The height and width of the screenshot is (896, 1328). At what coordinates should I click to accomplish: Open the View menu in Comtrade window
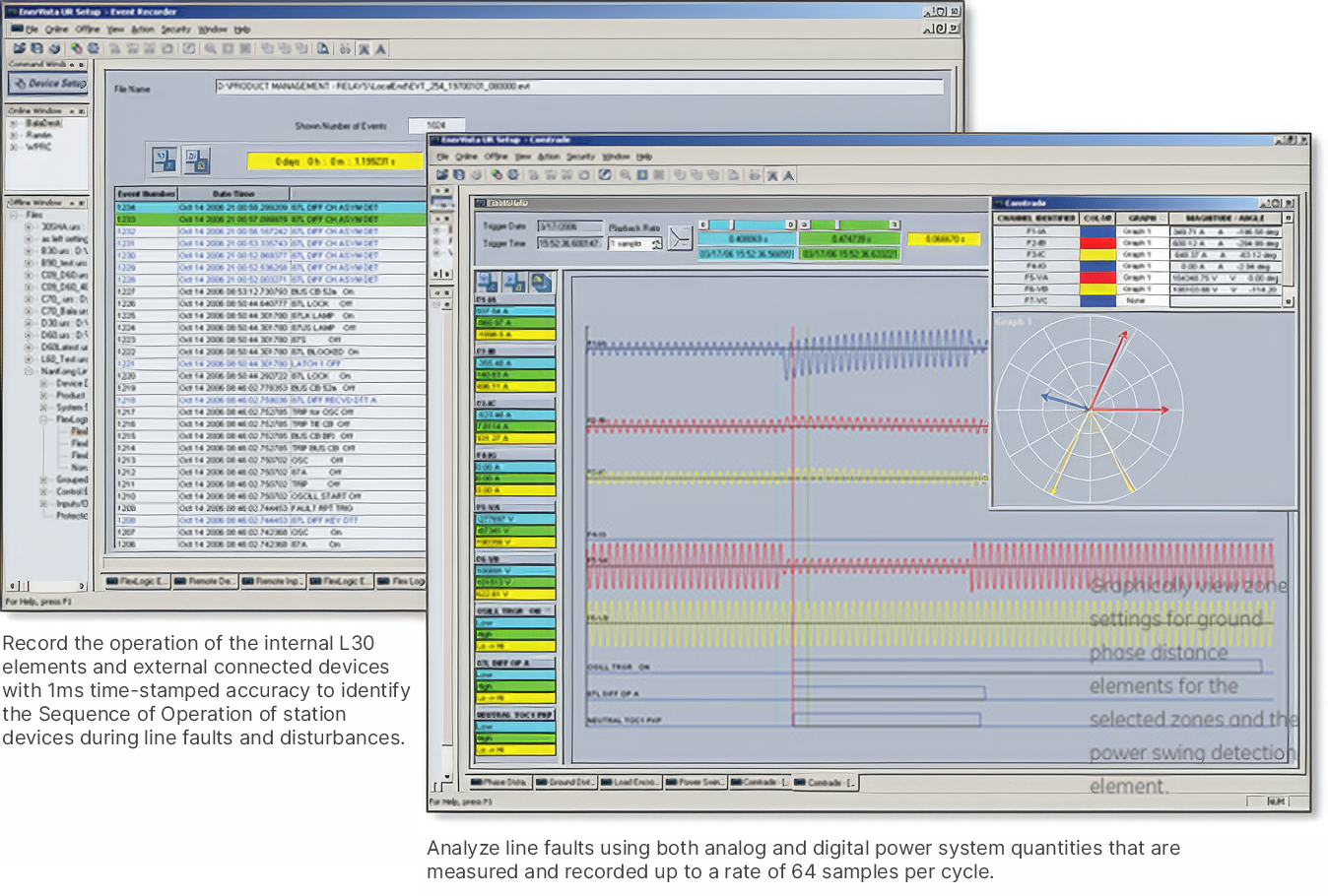pos(522,157)
